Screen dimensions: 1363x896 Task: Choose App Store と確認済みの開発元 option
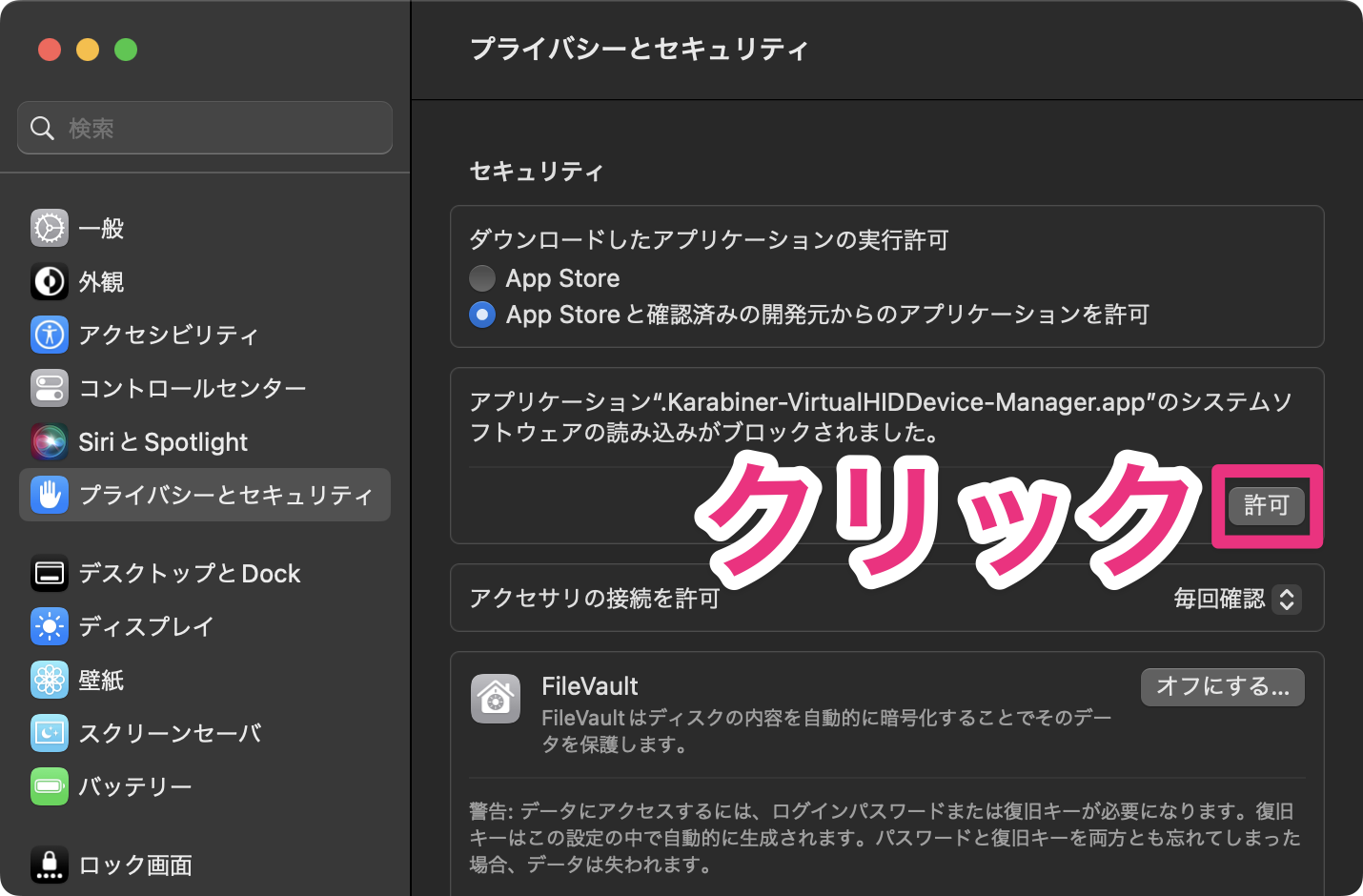tap(482, 315)
